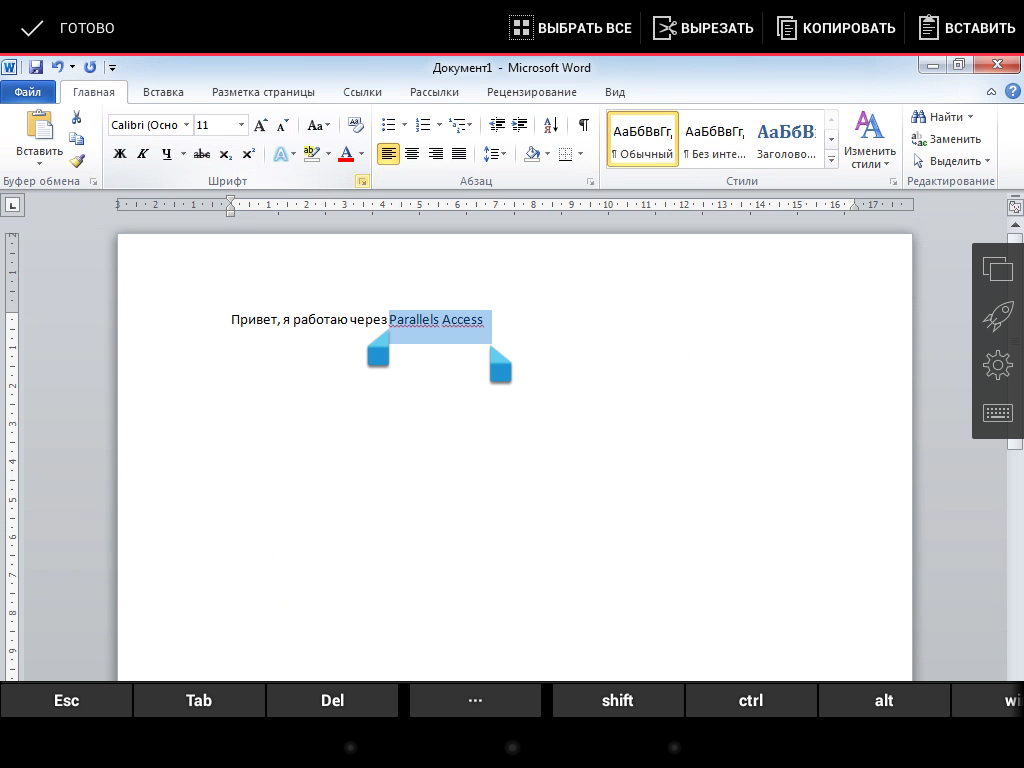Image resolution: width=1024 pixels, height=768 pixels.
Task: Switch to Разметка страницы tab
Action: click(x=263, y=92)
